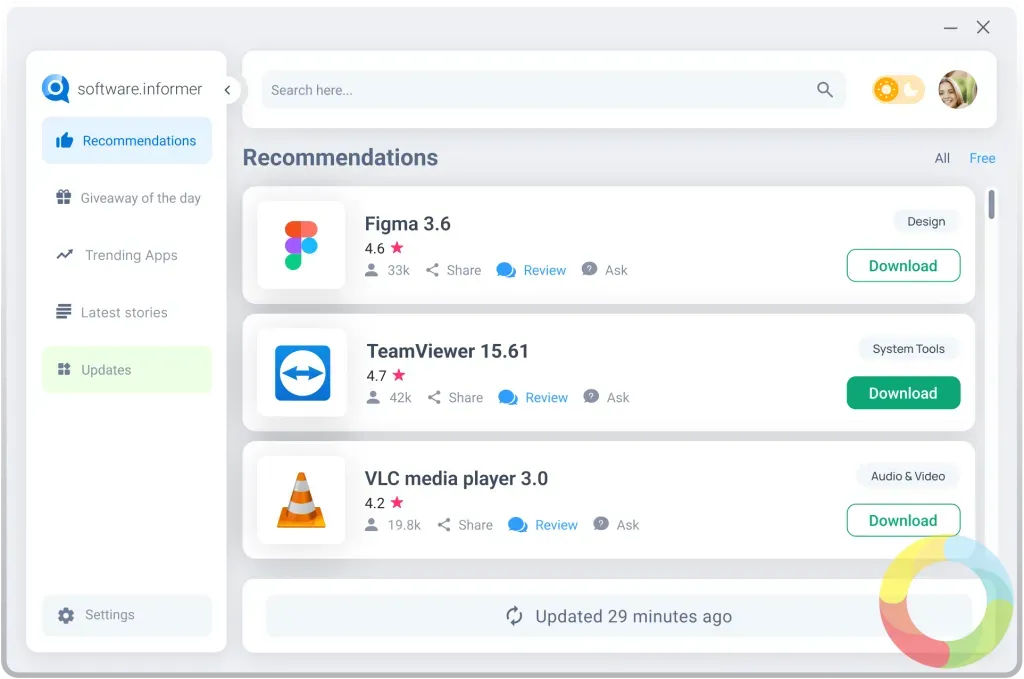
Task: Click the star next to VLC's 4.2 rating
Action: [x=397, y=502]
